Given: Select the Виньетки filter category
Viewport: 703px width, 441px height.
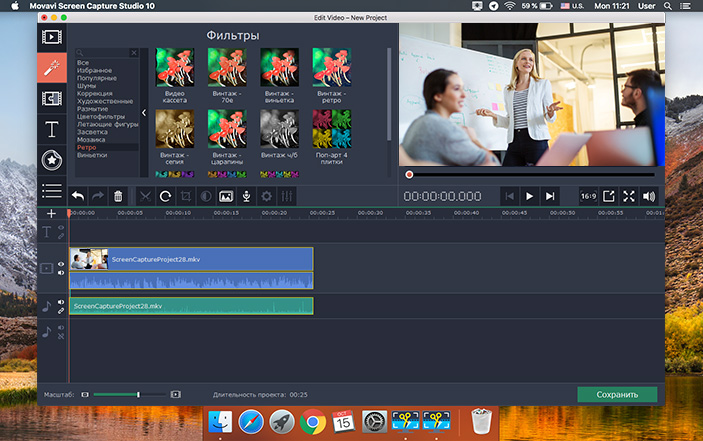Looking at the screenshot, I should click(x=92, y=155).
